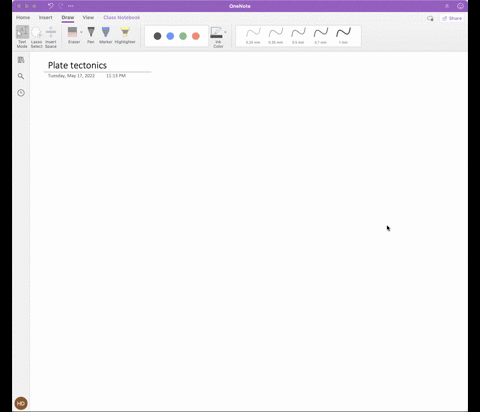
Task: Click the date Tuesday, May 17, 2022
Action: (x=71, y=76)
